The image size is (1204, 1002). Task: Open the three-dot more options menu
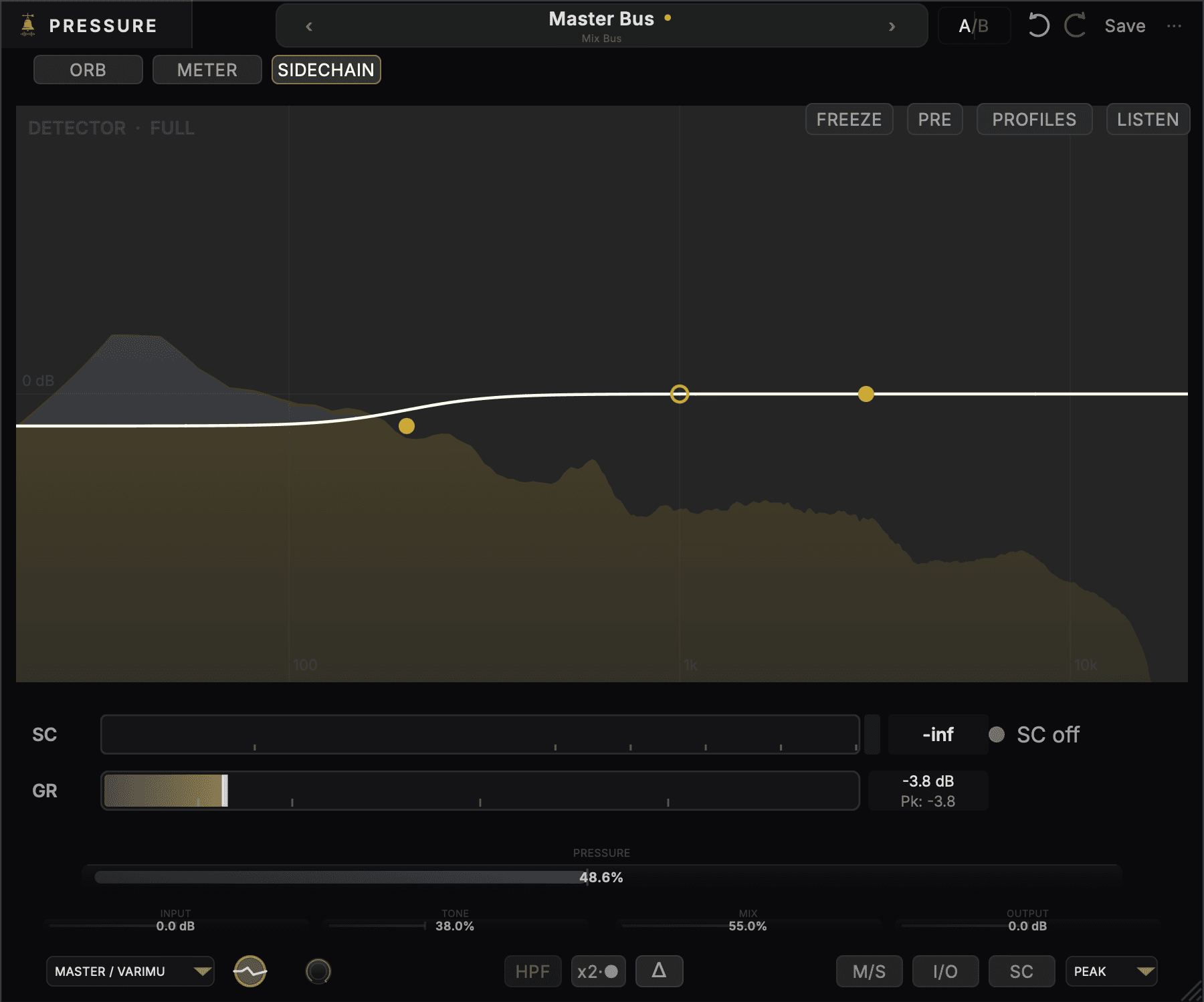coord(1174,26)
